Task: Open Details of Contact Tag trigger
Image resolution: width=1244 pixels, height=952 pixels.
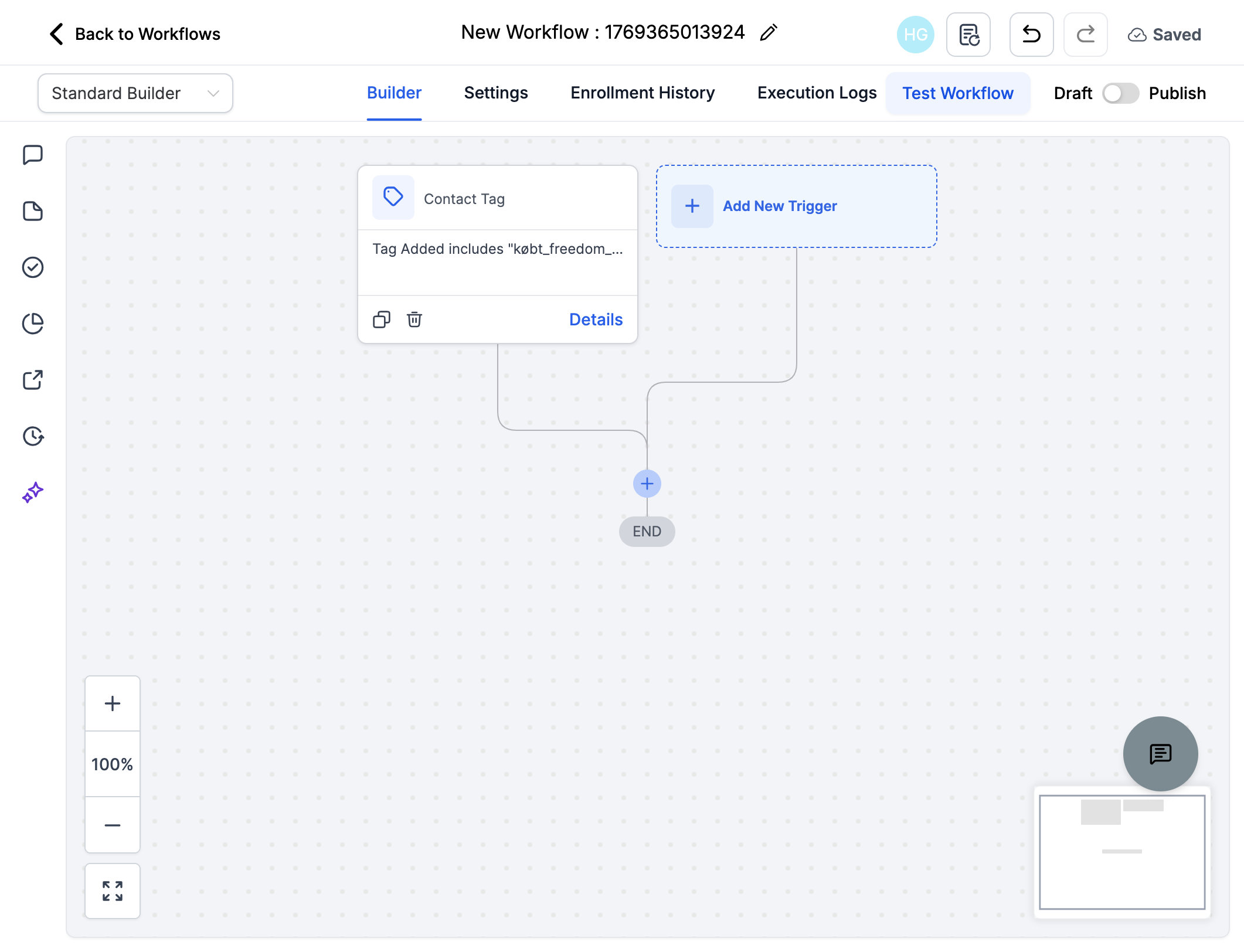Action: 596,319
